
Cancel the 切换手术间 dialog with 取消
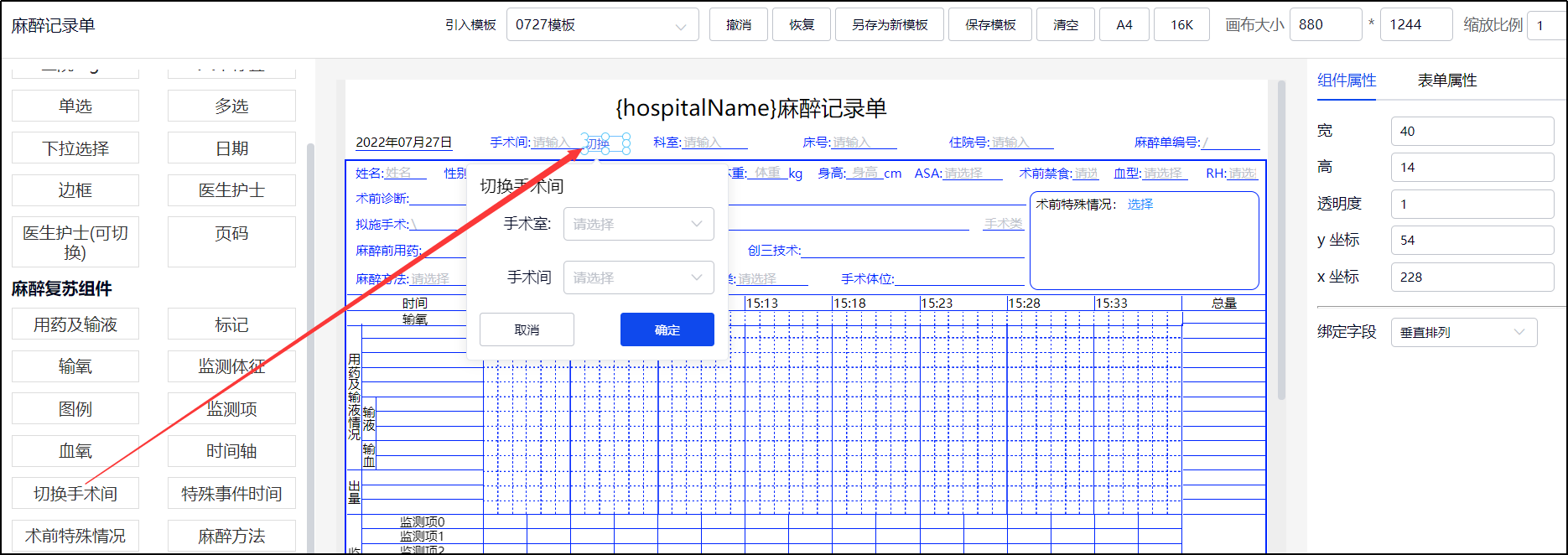(x=527, y=329)
